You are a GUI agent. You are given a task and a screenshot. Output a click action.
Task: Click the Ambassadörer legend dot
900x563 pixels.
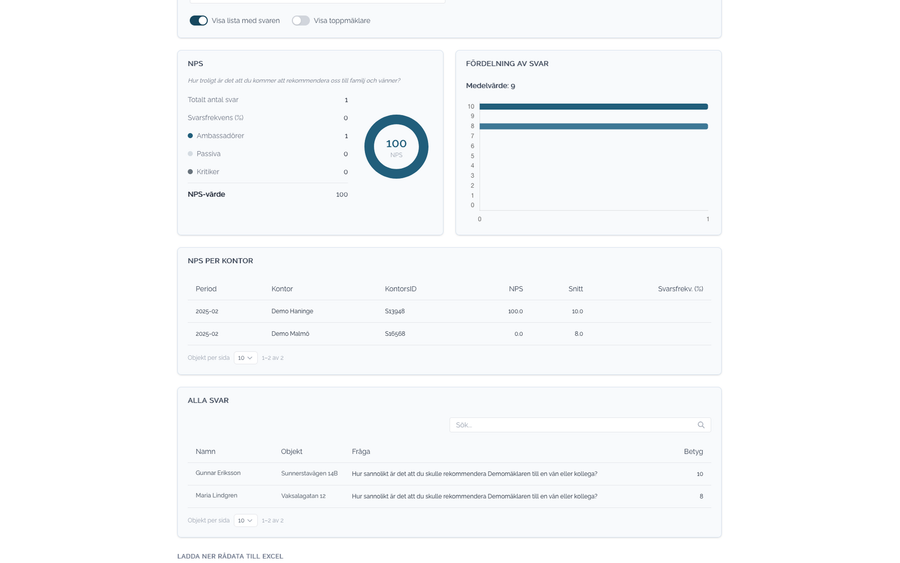(190, 136)
